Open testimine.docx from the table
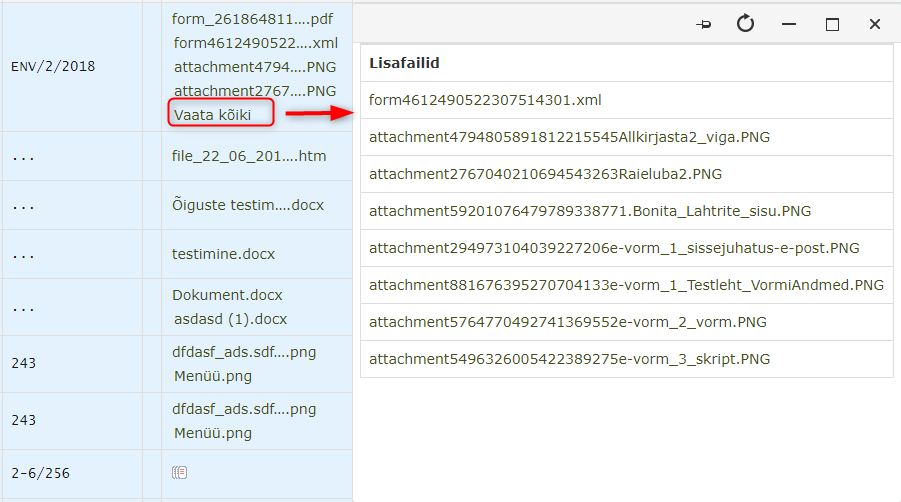This screenshot has width=901, height=502. 223,254
